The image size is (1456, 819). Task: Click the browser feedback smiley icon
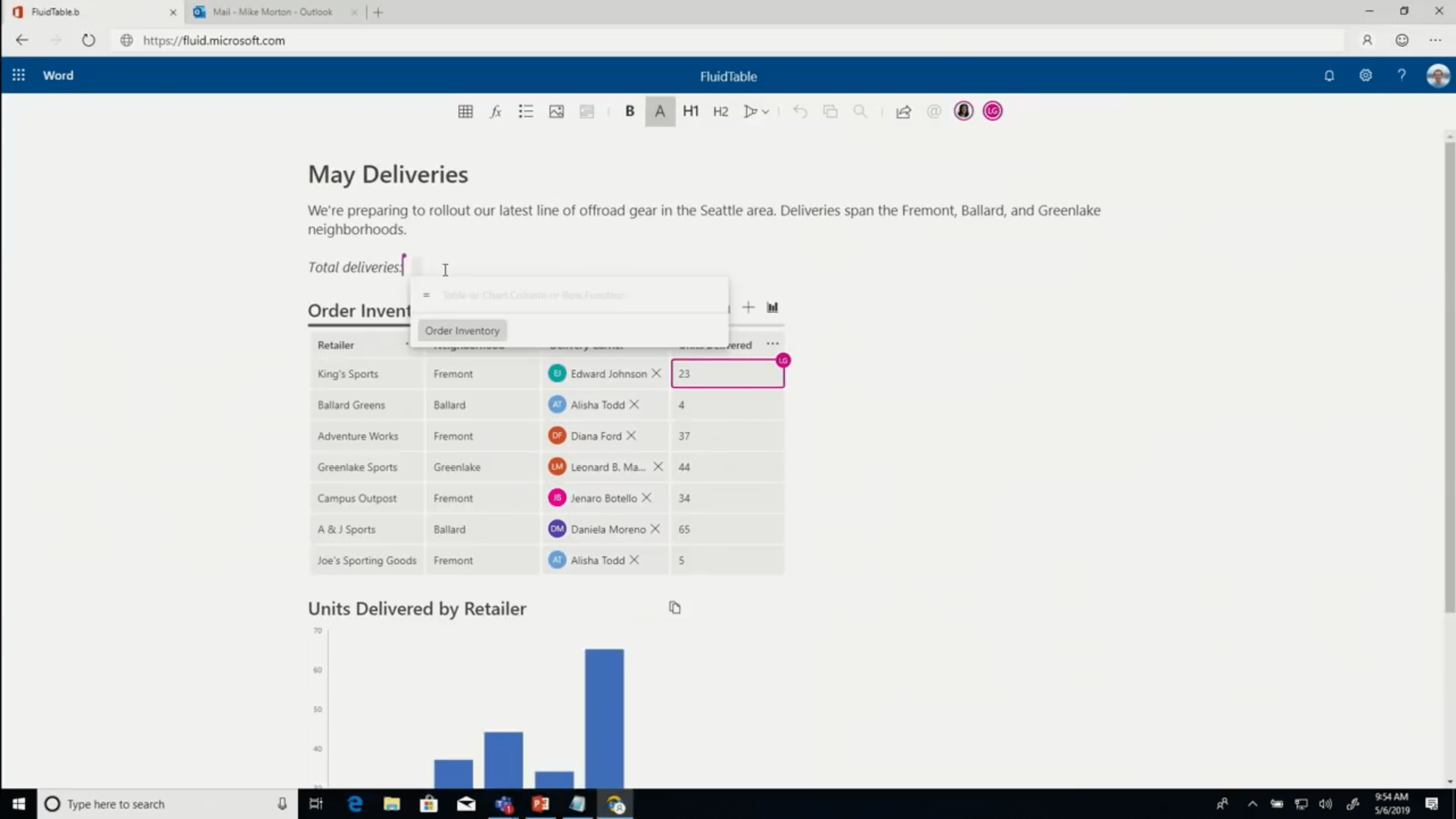(x=1402, y=40)
